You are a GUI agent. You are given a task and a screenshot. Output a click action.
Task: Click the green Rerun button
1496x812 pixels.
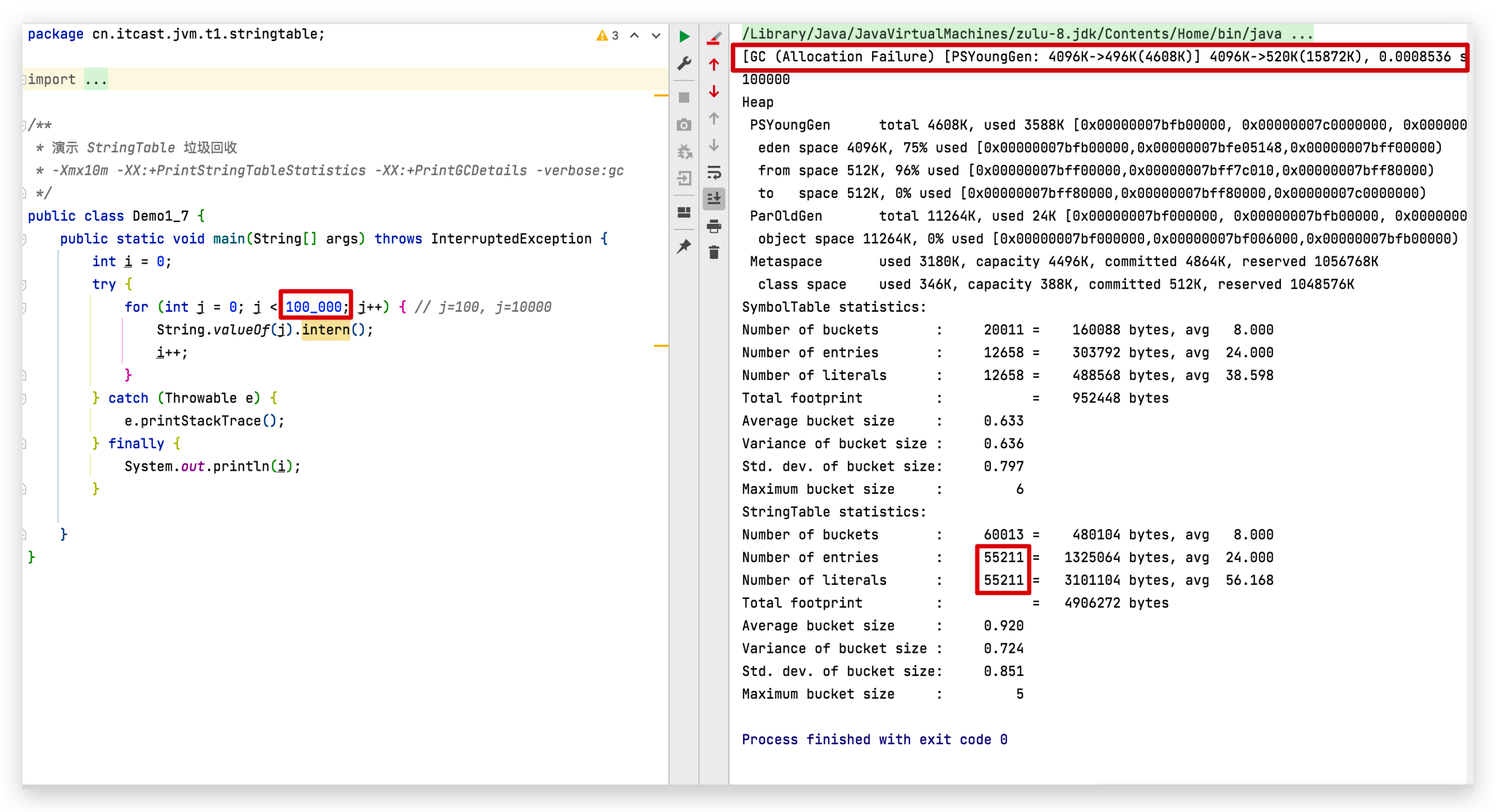(684, 37)
